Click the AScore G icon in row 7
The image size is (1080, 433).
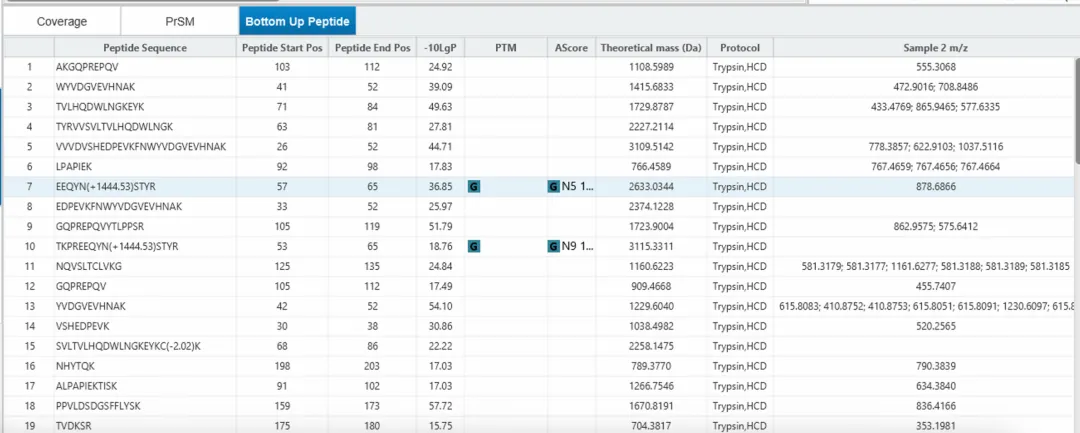coord(553,186)
